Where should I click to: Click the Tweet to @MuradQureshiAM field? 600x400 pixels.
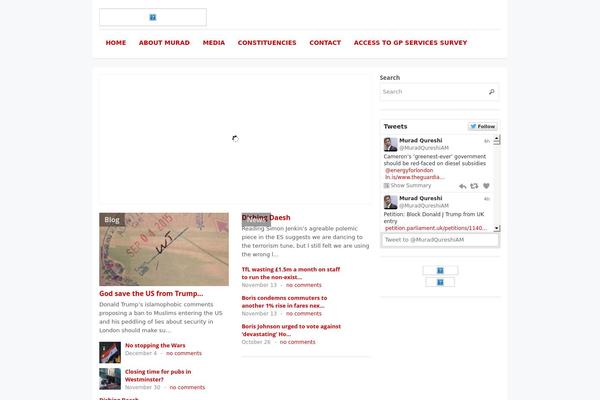click(440, 240)
